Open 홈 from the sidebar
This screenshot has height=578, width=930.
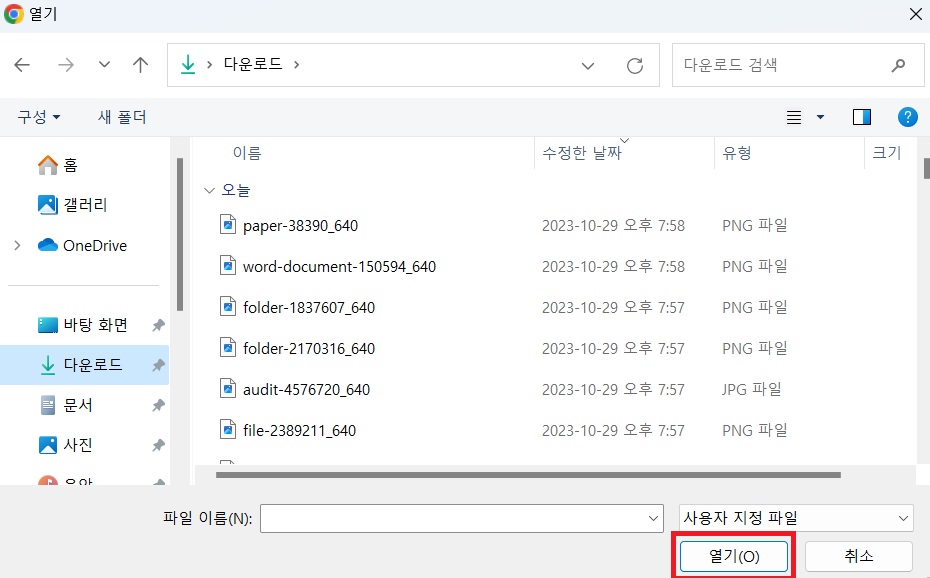pyautogui.click(x=64, y=164)
